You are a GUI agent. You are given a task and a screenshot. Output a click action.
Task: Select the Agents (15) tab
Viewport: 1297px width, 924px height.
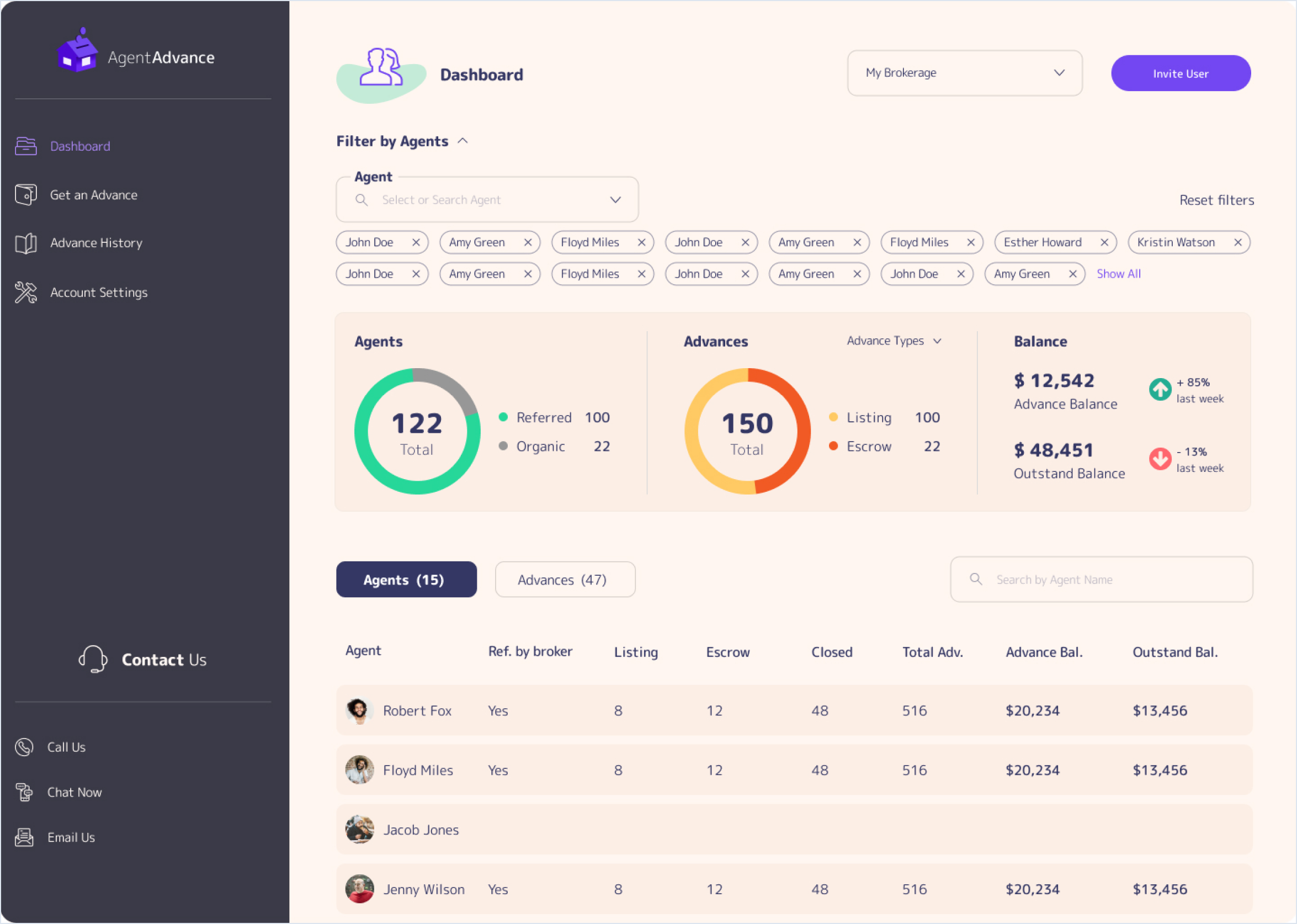coord(406,579)
